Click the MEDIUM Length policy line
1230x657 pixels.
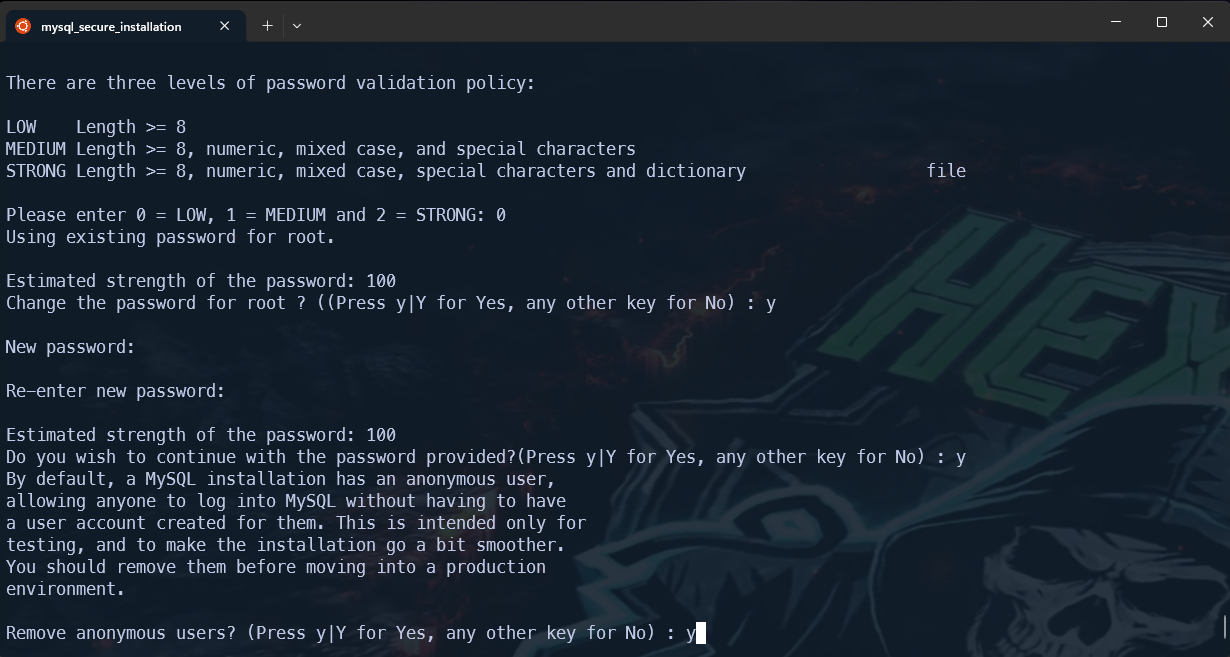[x=321, y=149]
